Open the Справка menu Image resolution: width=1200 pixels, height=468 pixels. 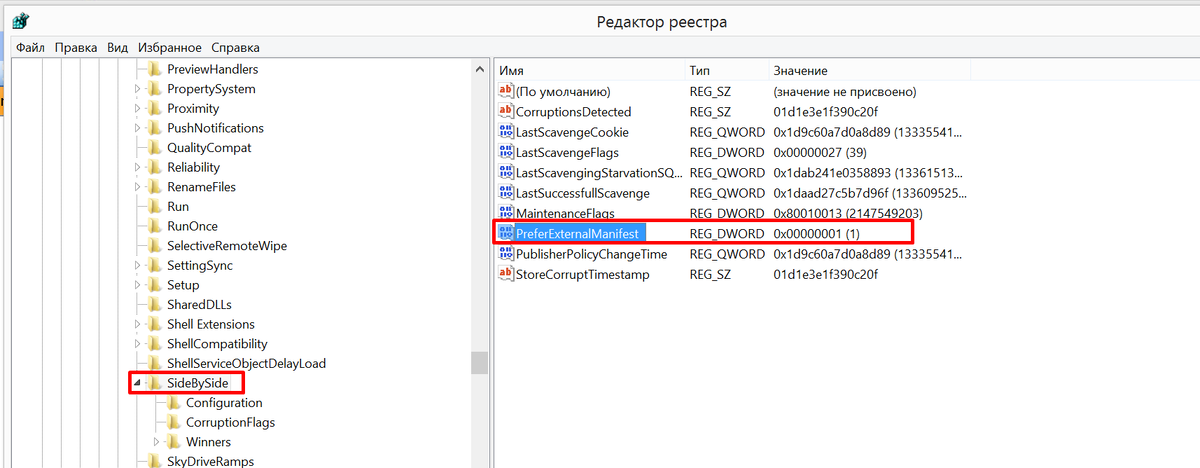click(x=236, y=47)
